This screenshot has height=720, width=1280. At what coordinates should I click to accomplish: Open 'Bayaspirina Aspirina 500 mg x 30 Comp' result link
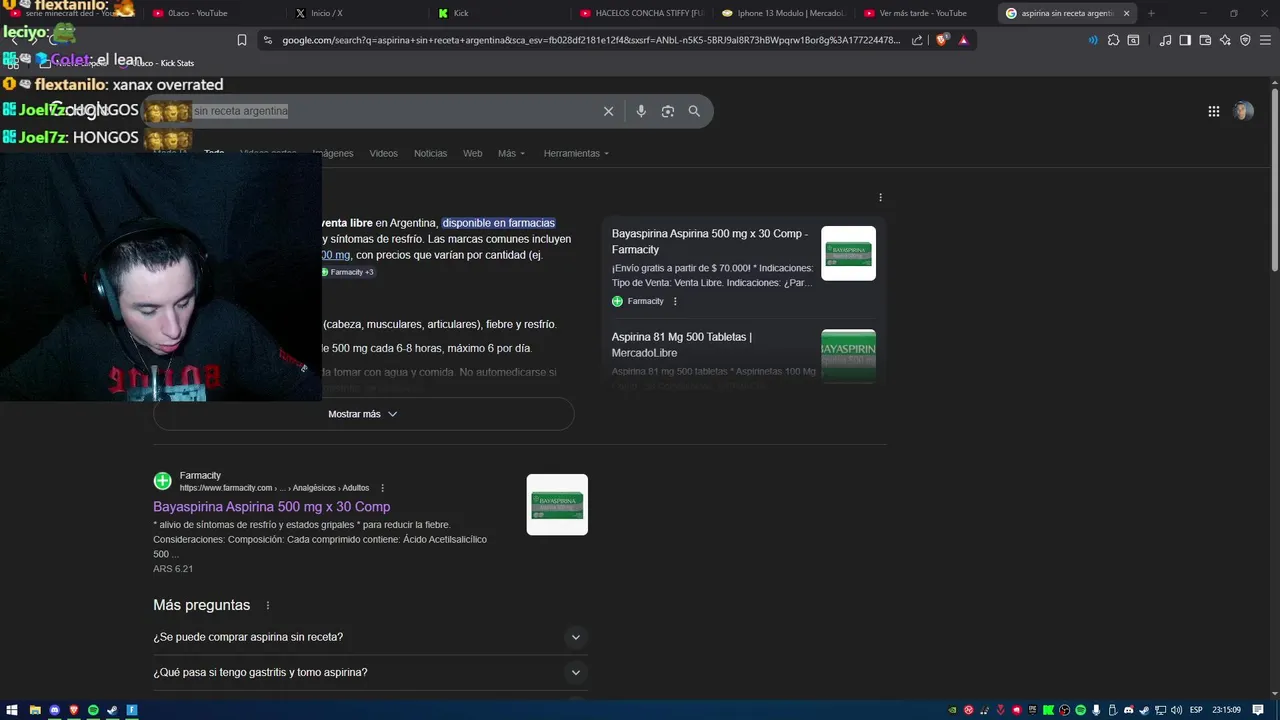271,507
